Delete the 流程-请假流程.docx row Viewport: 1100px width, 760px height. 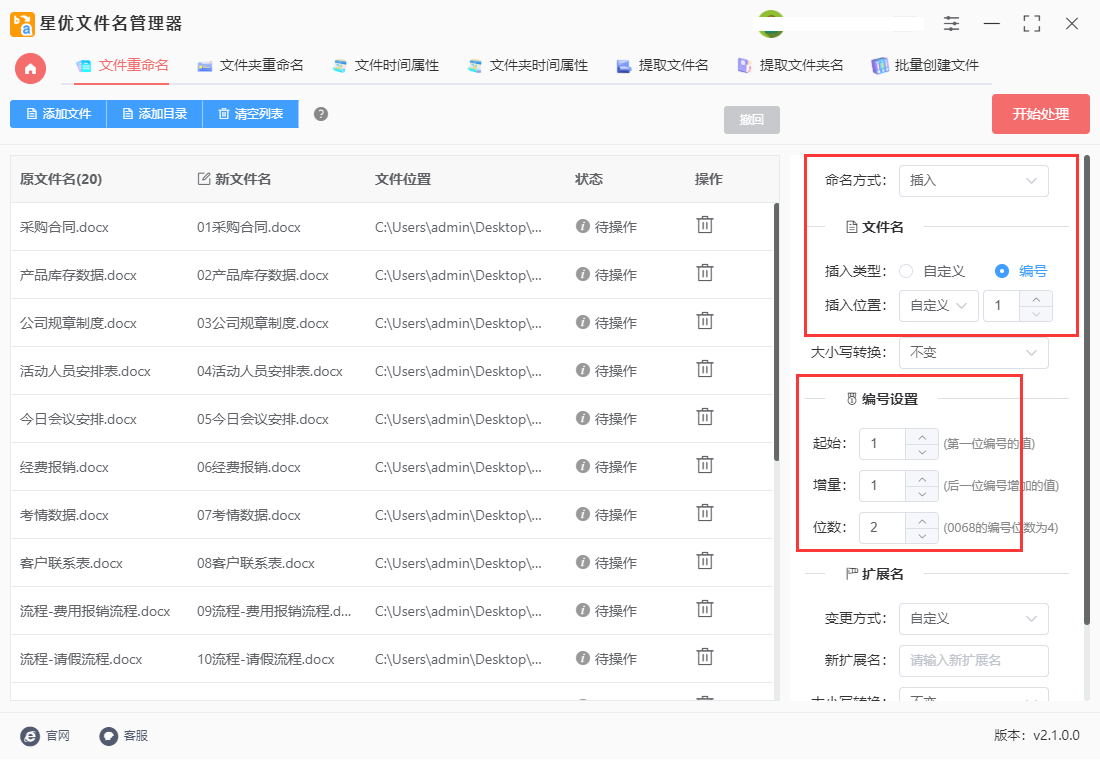[x=704, y=658]
